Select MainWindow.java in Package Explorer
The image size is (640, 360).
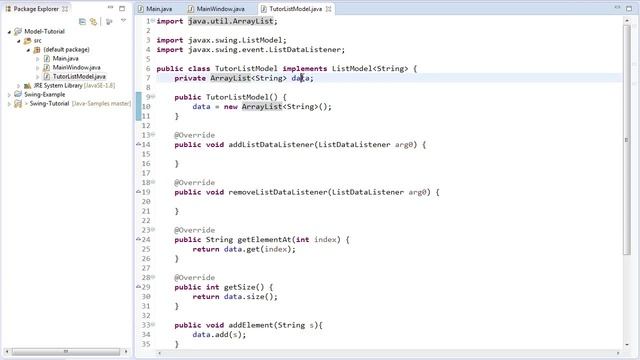pos(76,68)
